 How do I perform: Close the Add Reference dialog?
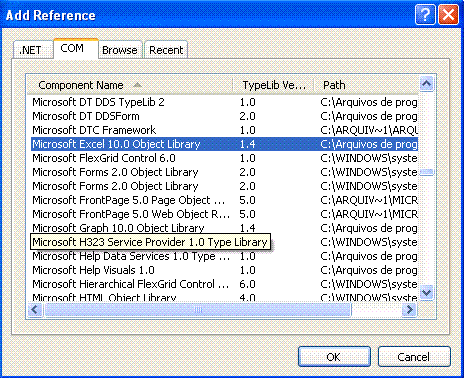(448, 14)
